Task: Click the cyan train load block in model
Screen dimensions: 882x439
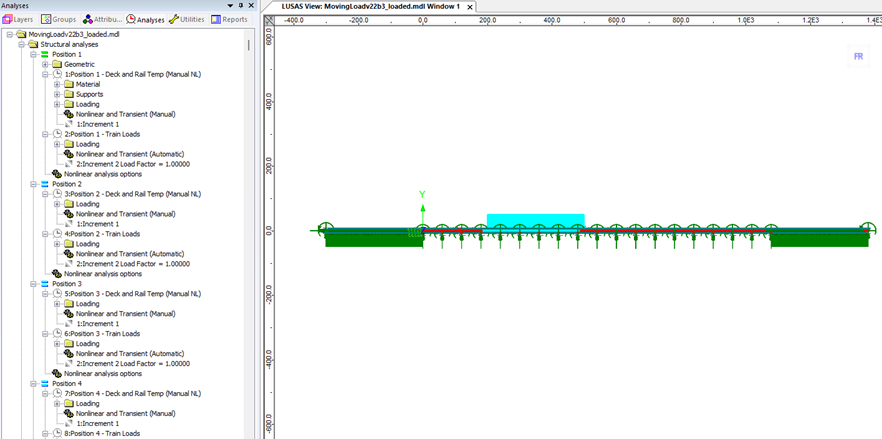Action: pos(535,220)
